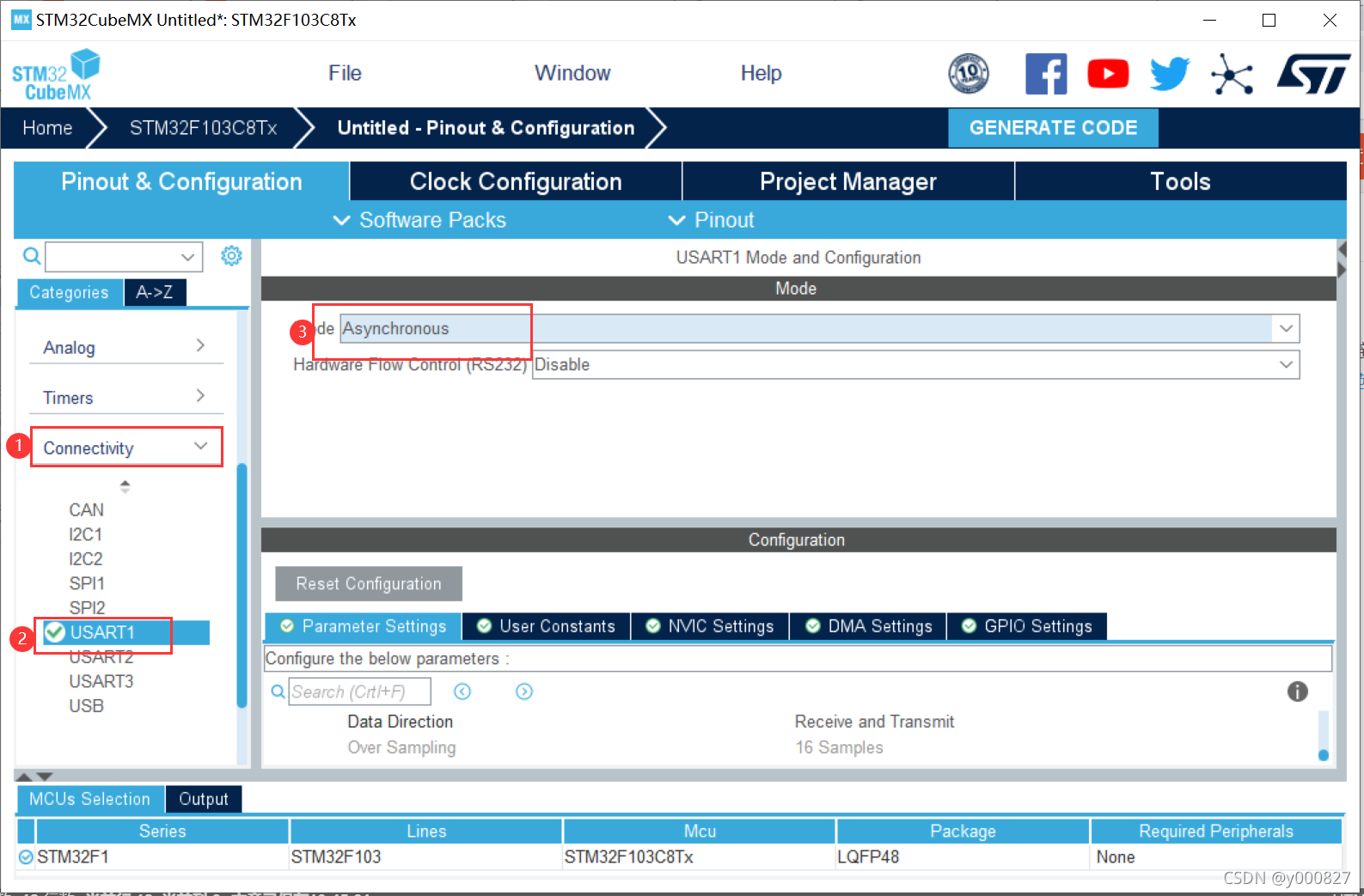Open the File menu
1364x896 pixels.
coord(345,74)
